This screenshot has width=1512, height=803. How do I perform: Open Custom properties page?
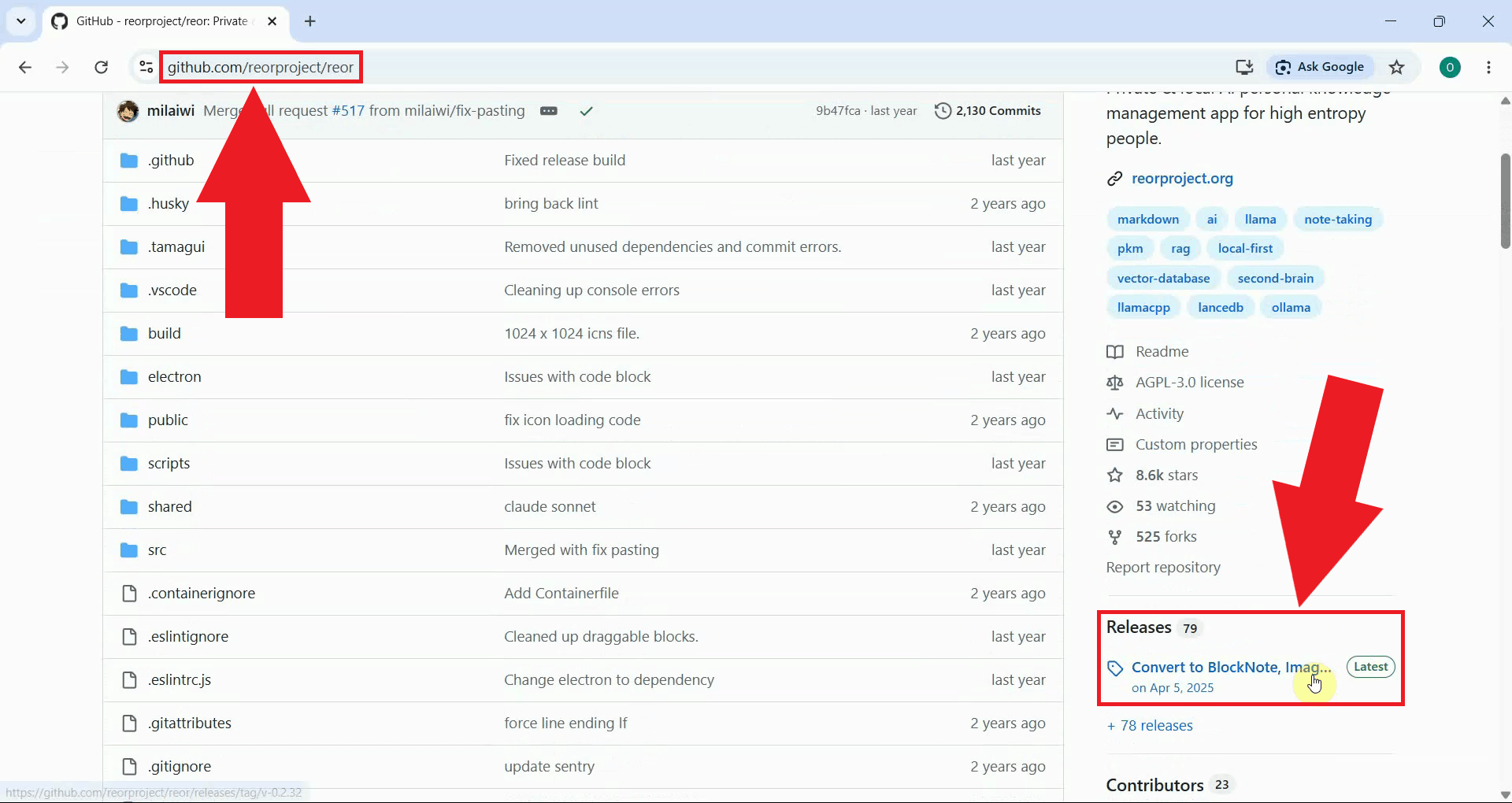1182,445
